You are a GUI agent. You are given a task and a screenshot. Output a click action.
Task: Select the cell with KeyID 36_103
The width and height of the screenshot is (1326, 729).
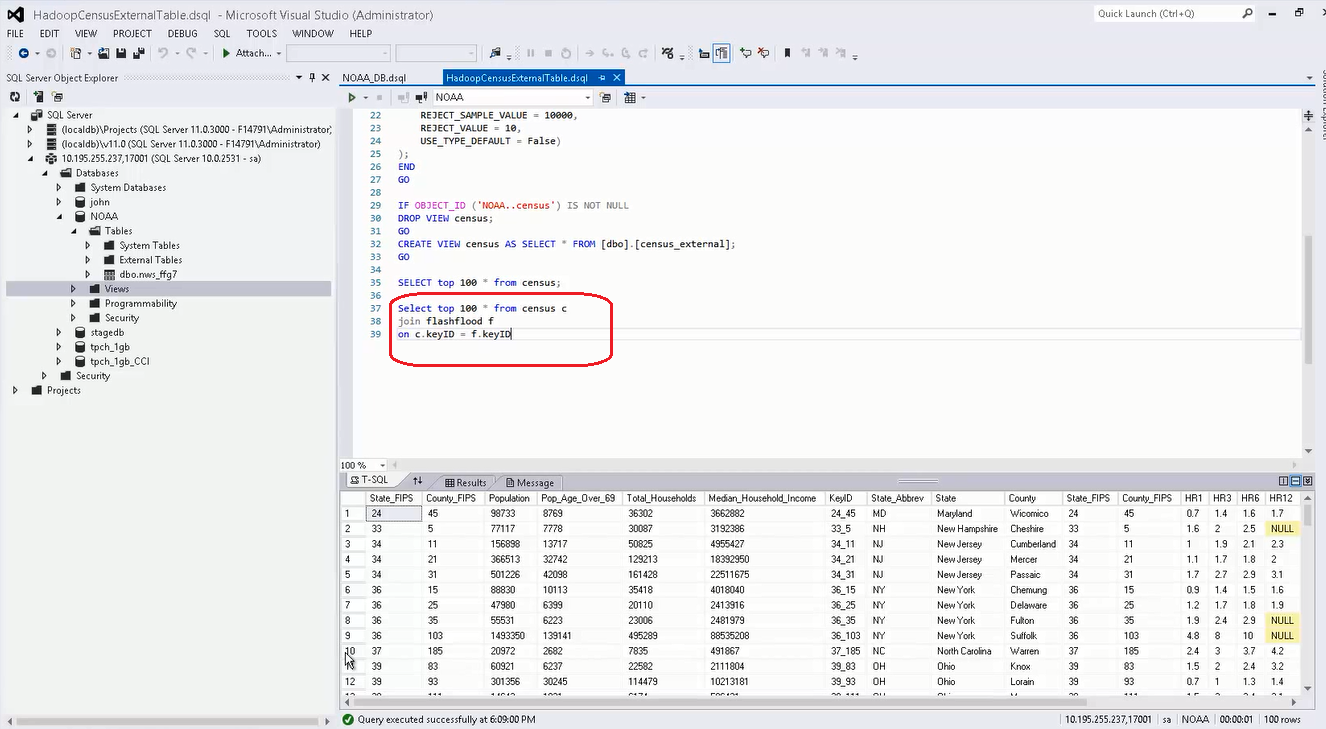[846, 636]
